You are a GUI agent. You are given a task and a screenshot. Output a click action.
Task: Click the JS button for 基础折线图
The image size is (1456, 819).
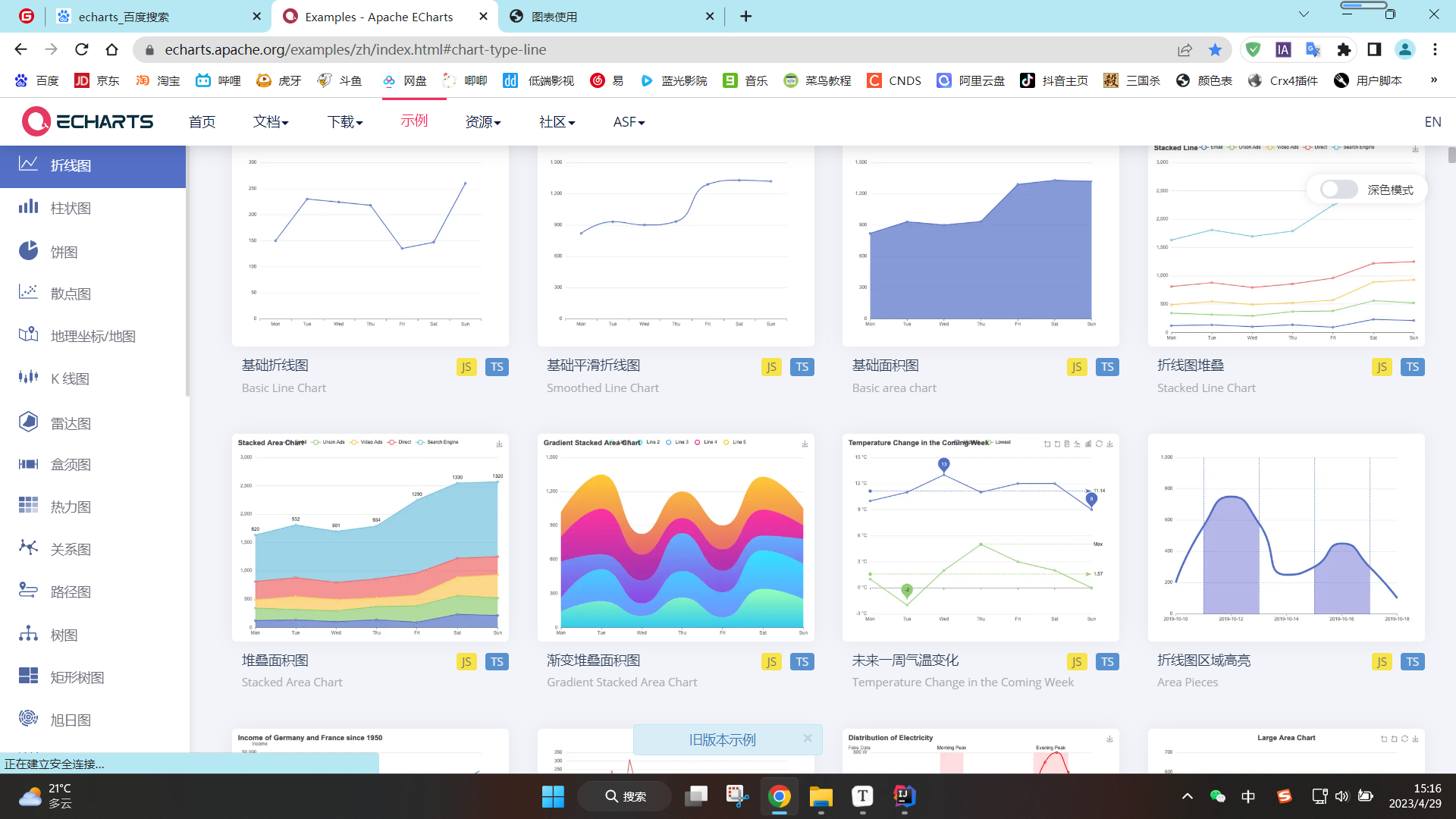click(466, 367)
